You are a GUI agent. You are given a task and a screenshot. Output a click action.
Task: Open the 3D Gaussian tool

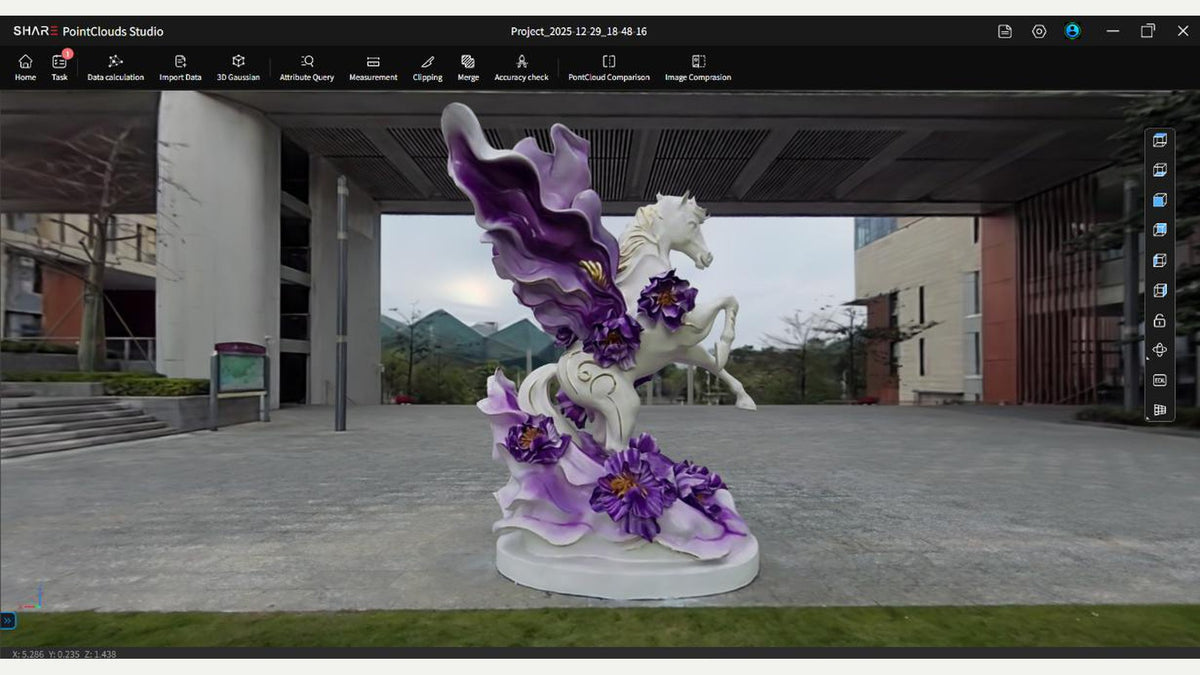pyautogui.click(x=238, y=68)
